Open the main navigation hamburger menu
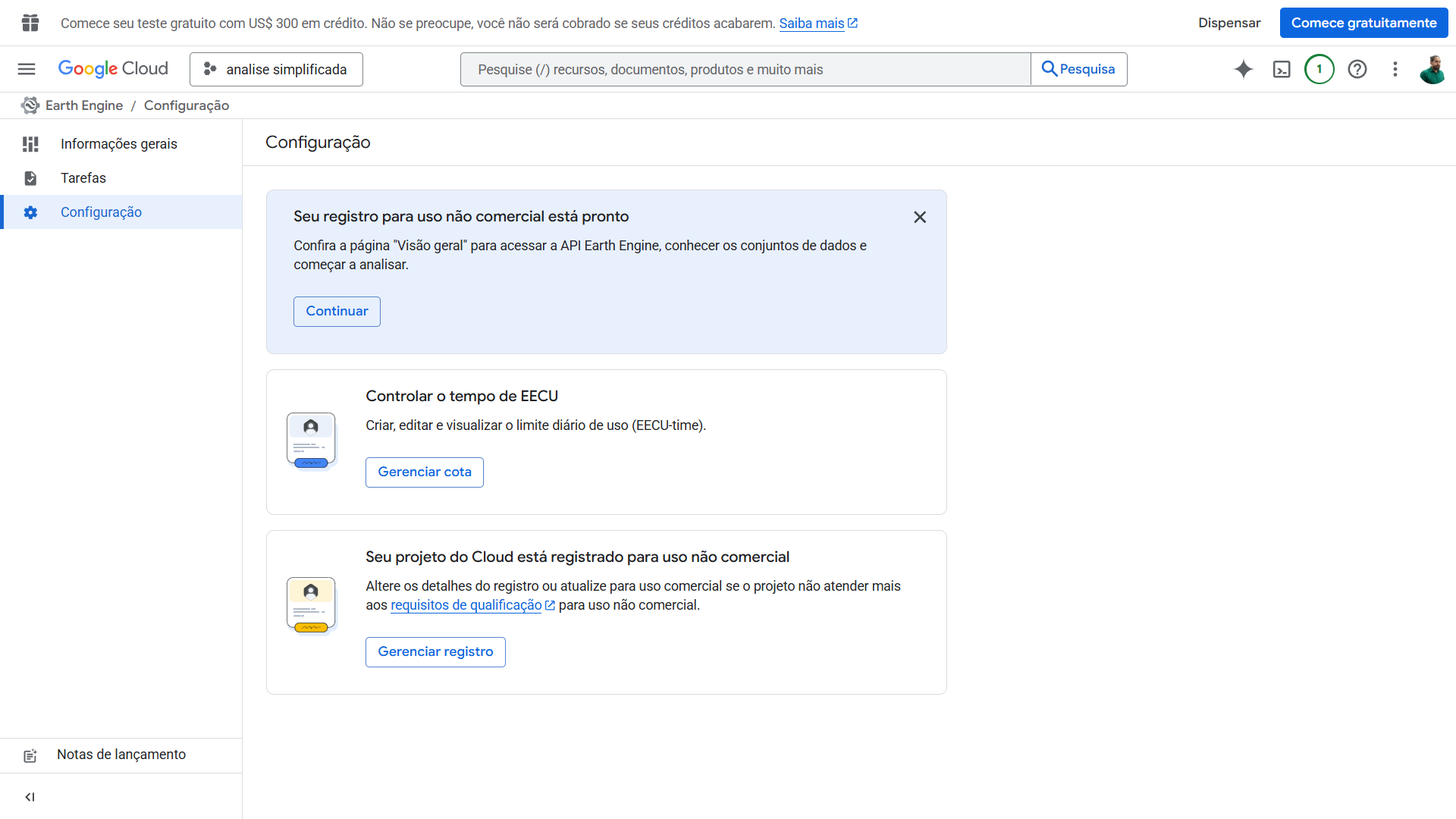Image resolution: width=1456 pixels, height=819 pixels. [x=26, y=69]
